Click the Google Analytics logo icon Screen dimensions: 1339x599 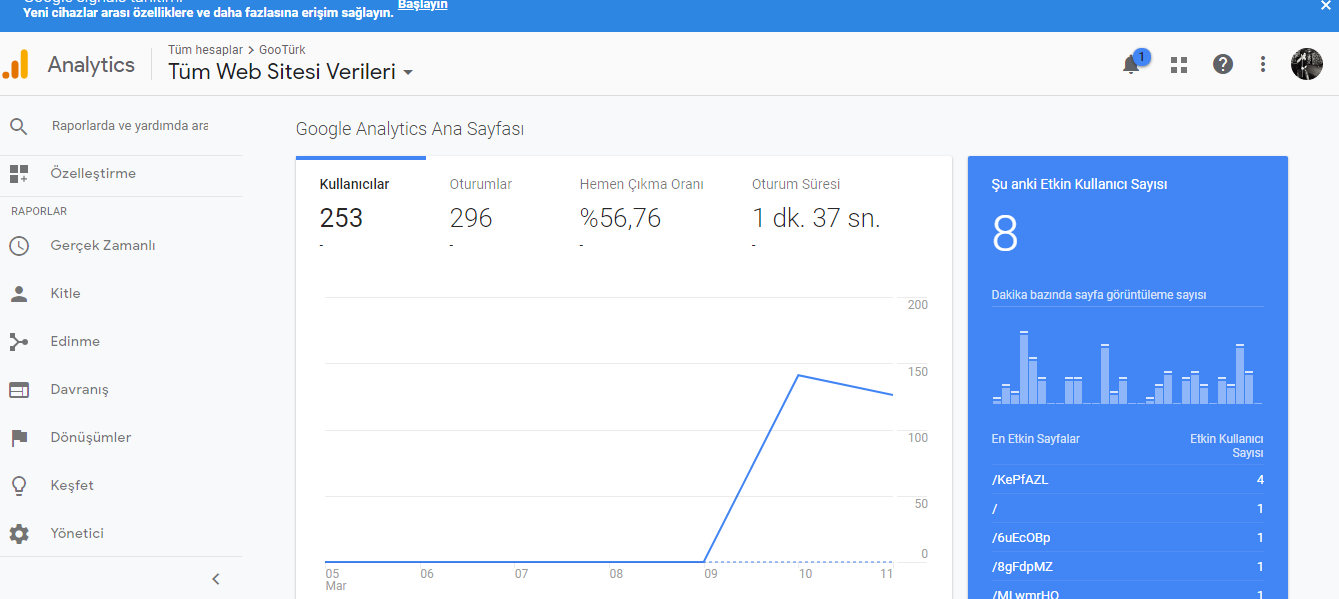click(x=16, y=65)
